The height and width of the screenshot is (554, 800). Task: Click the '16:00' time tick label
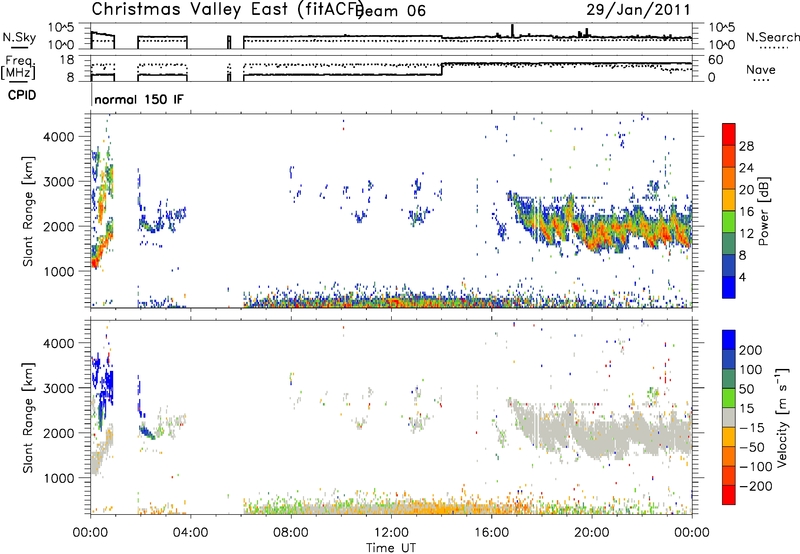[x=491, y=533]
